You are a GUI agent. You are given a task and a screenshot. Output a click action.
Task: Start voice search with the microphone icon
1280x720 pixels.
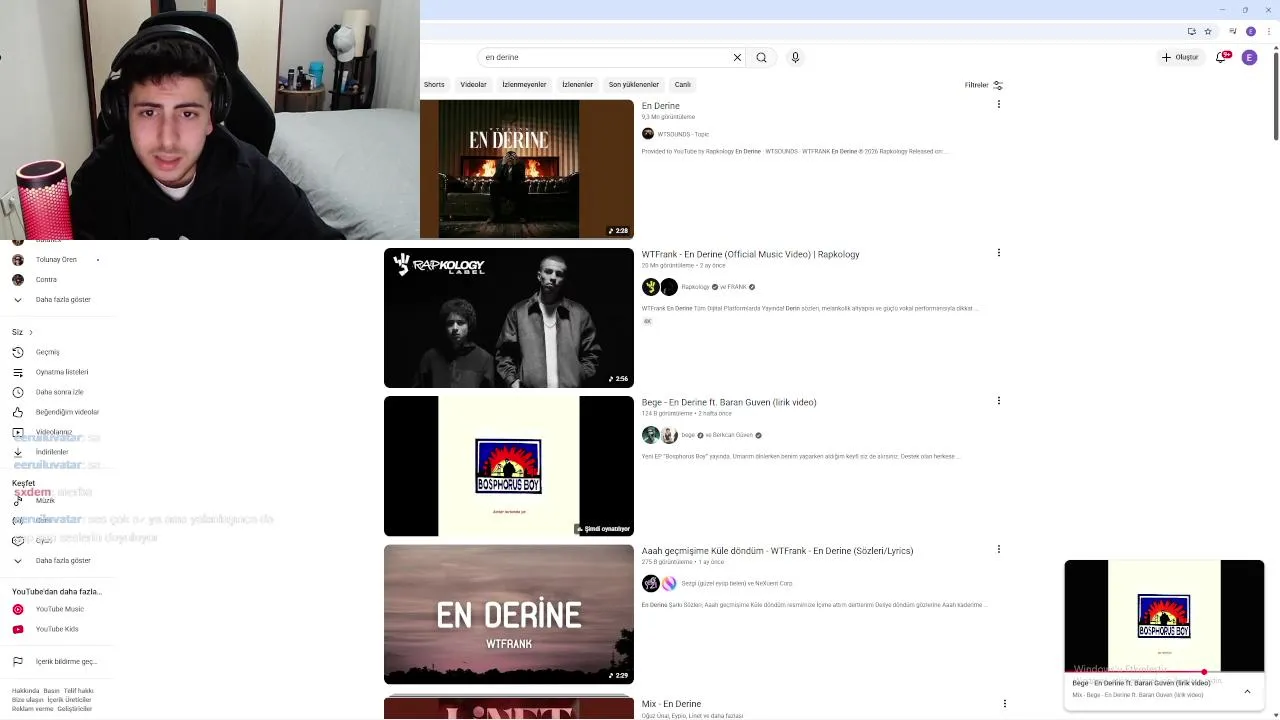(x=795, y=58)
